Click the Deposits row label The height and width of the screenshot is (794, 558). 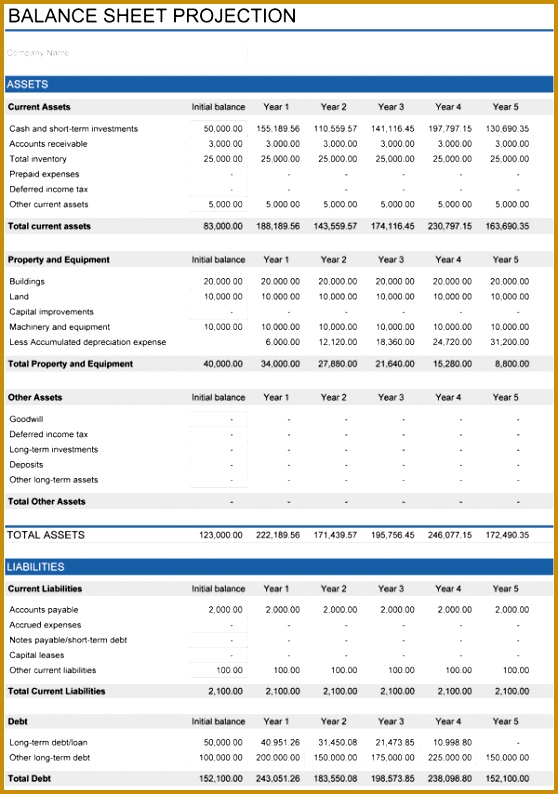[26, 465]
